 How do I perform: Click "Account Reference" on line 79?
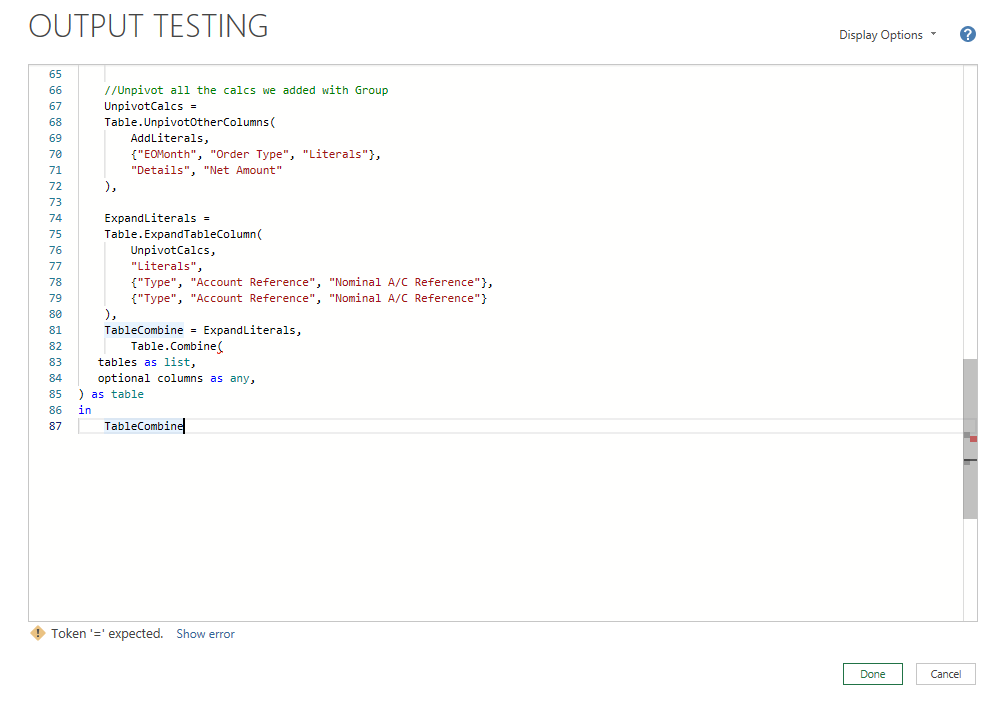click(x=253, y=298)
